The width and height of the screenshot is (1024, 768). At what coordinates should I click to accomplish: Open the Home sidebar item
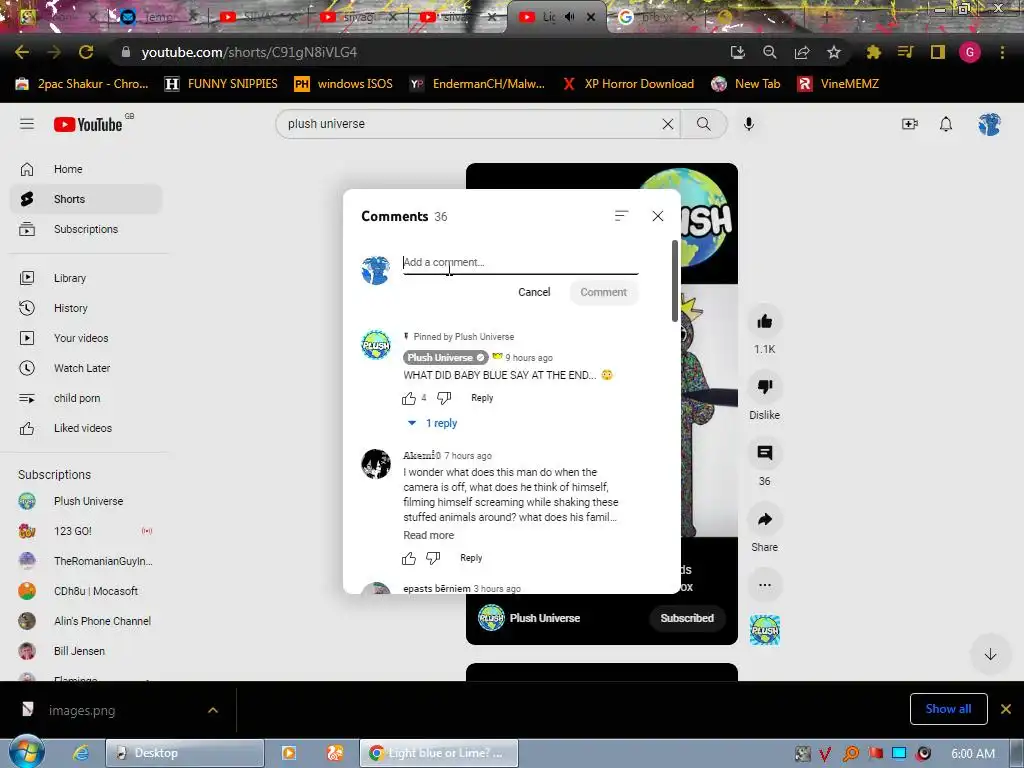point(86,169)
